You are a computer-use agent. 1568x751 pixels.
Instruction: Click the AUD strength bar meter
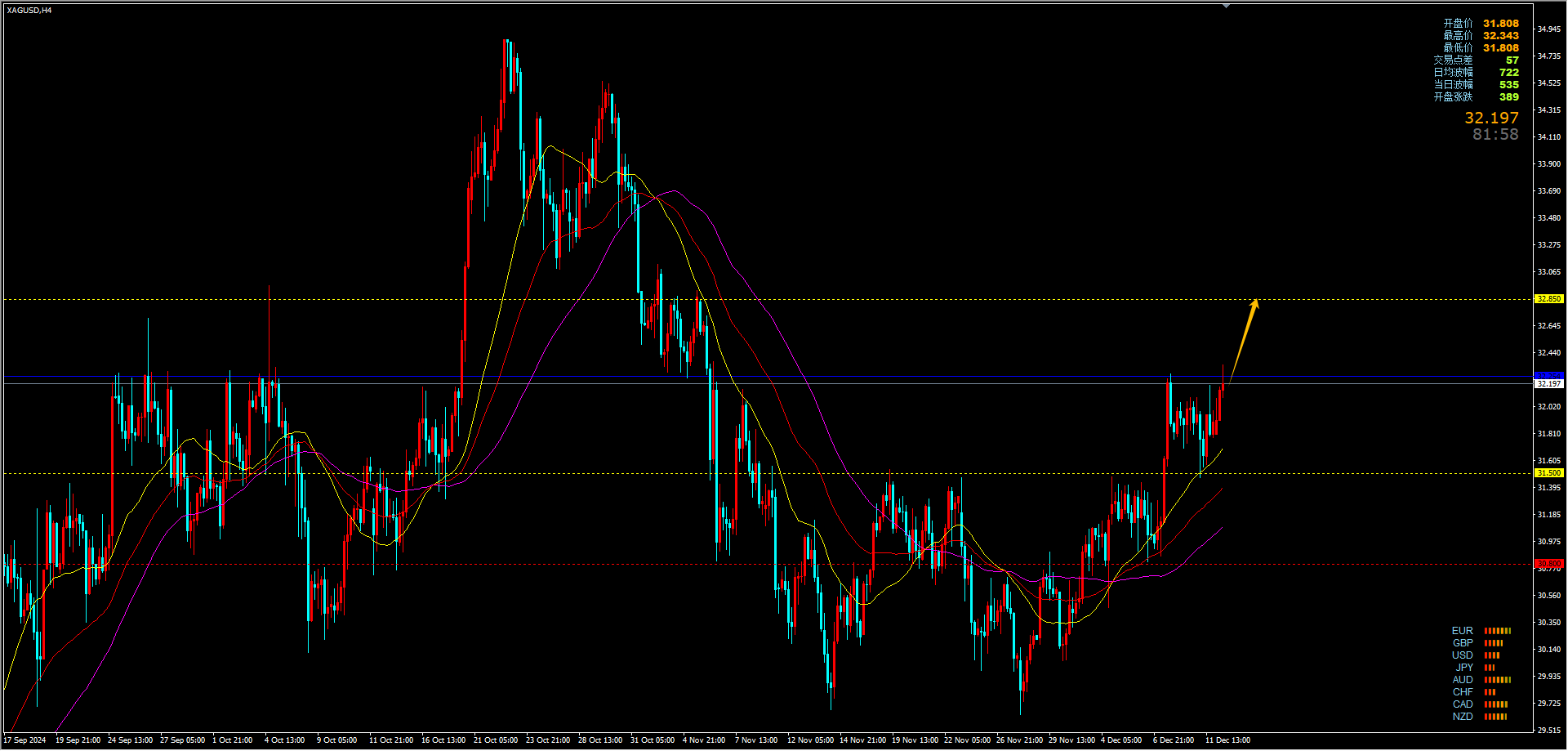tap(1498, 680)
